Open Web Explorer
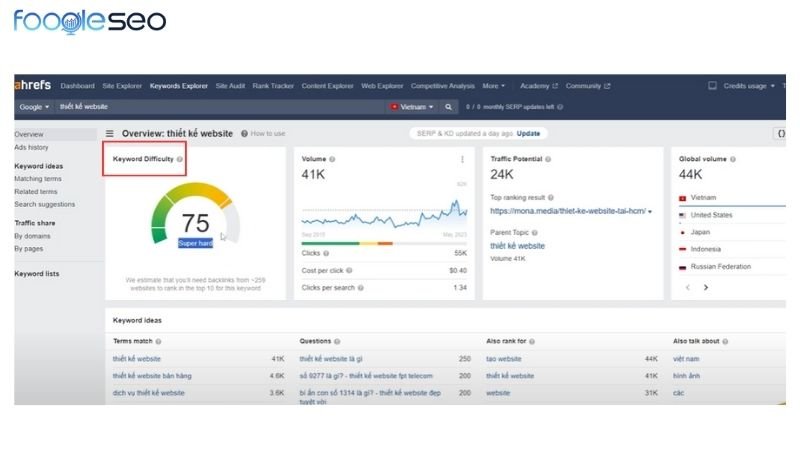The width and height of the screenshot is (800, 450). (x=382, y=86)
